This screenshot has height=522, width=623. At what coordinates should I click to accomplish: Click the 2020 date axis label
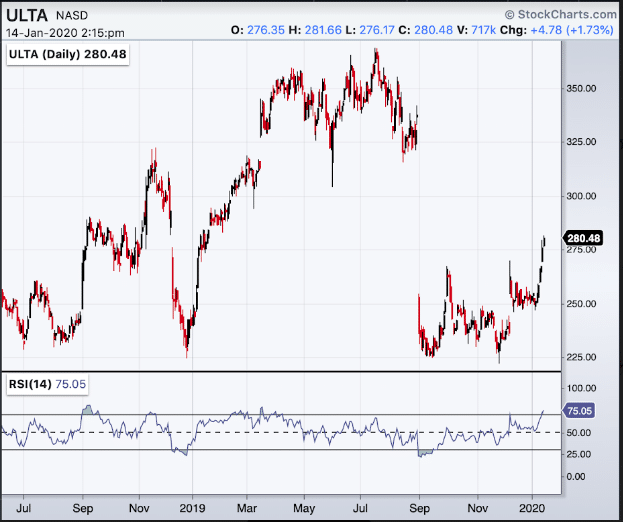pyautogui.click(x=532, y=508)
